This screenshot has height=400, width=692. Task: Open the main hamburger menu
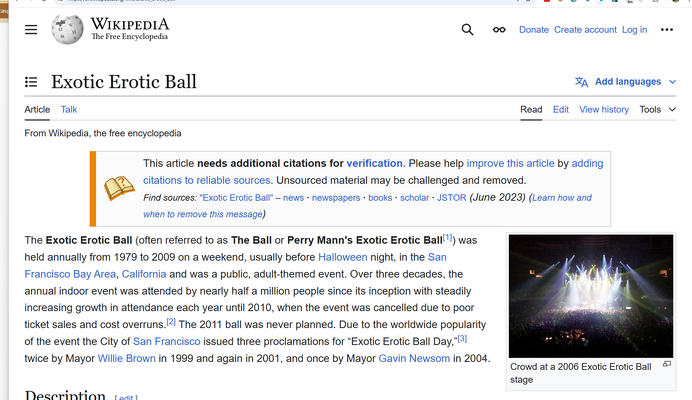(x=31, y=30)
